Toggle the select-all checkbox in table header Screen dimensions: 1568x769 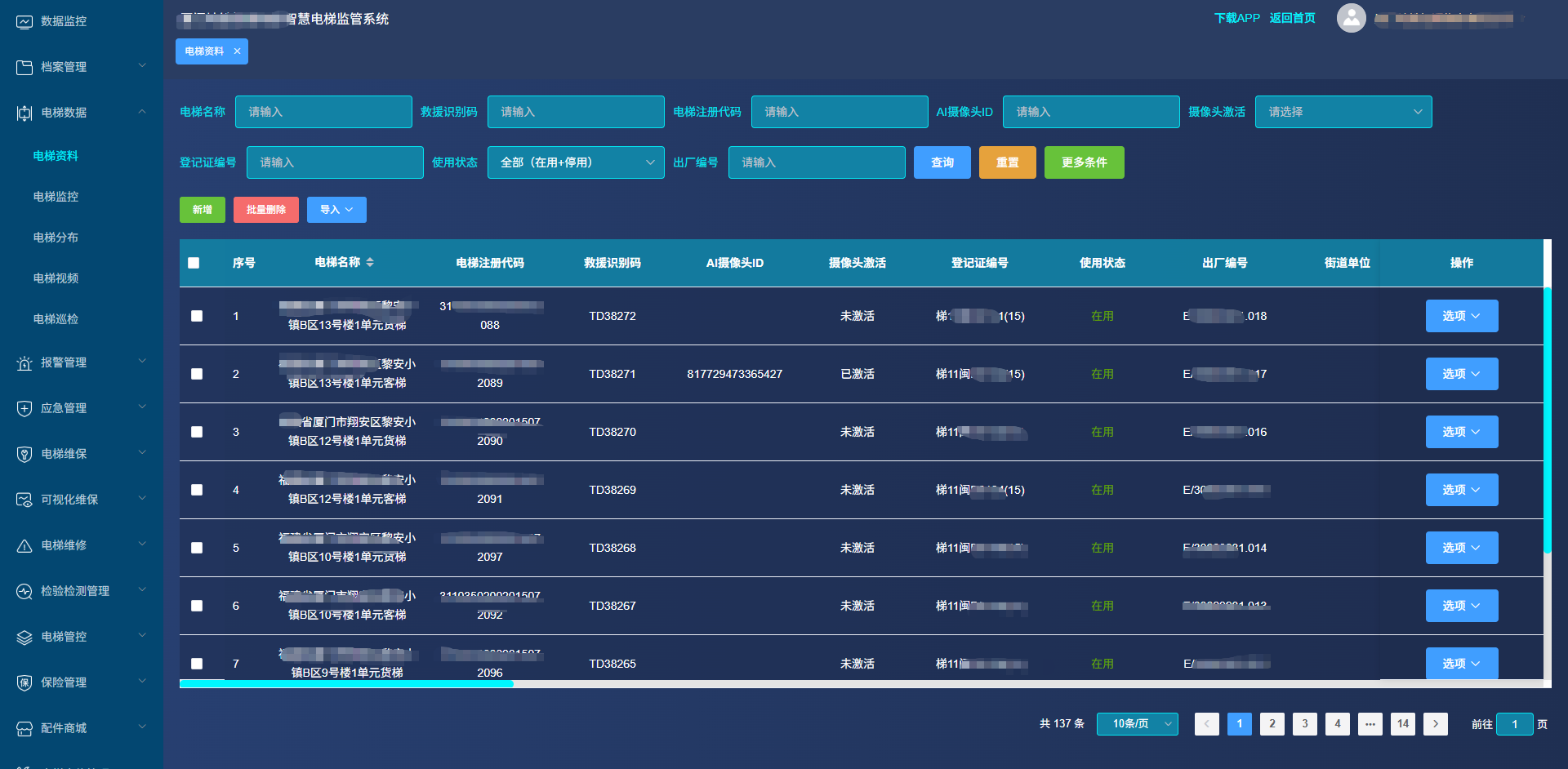click(194, 263)
